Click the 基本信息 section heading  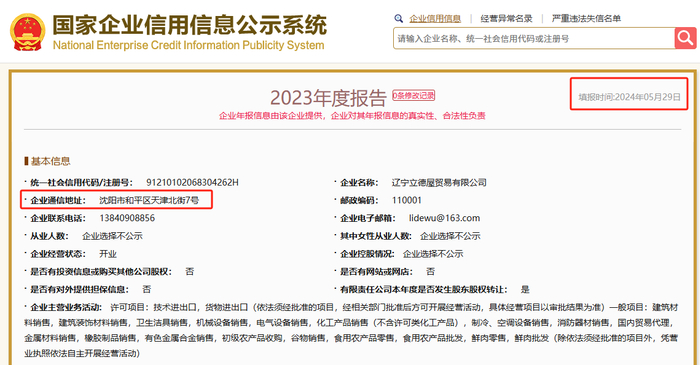[50, 161]
